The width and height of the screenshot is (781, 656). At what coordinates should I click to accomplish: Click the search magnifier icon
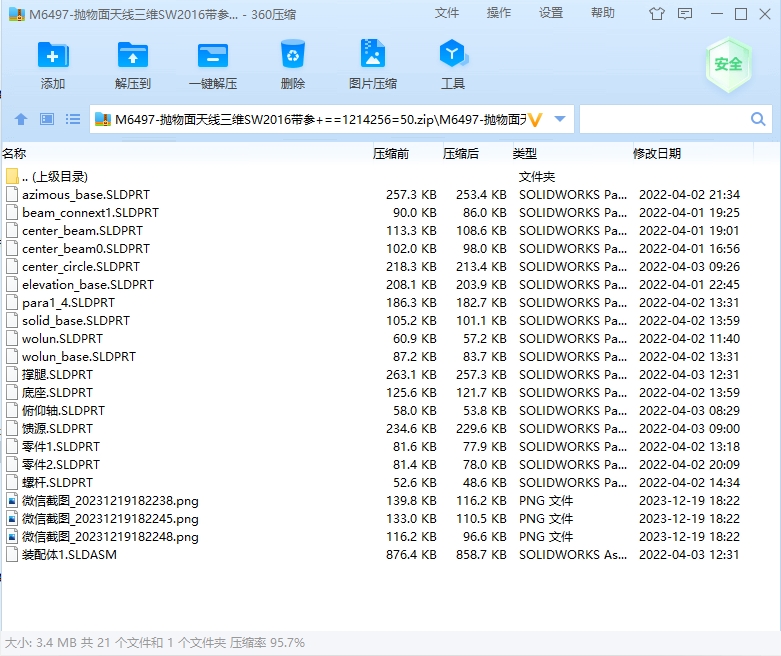tap(758, 119)
